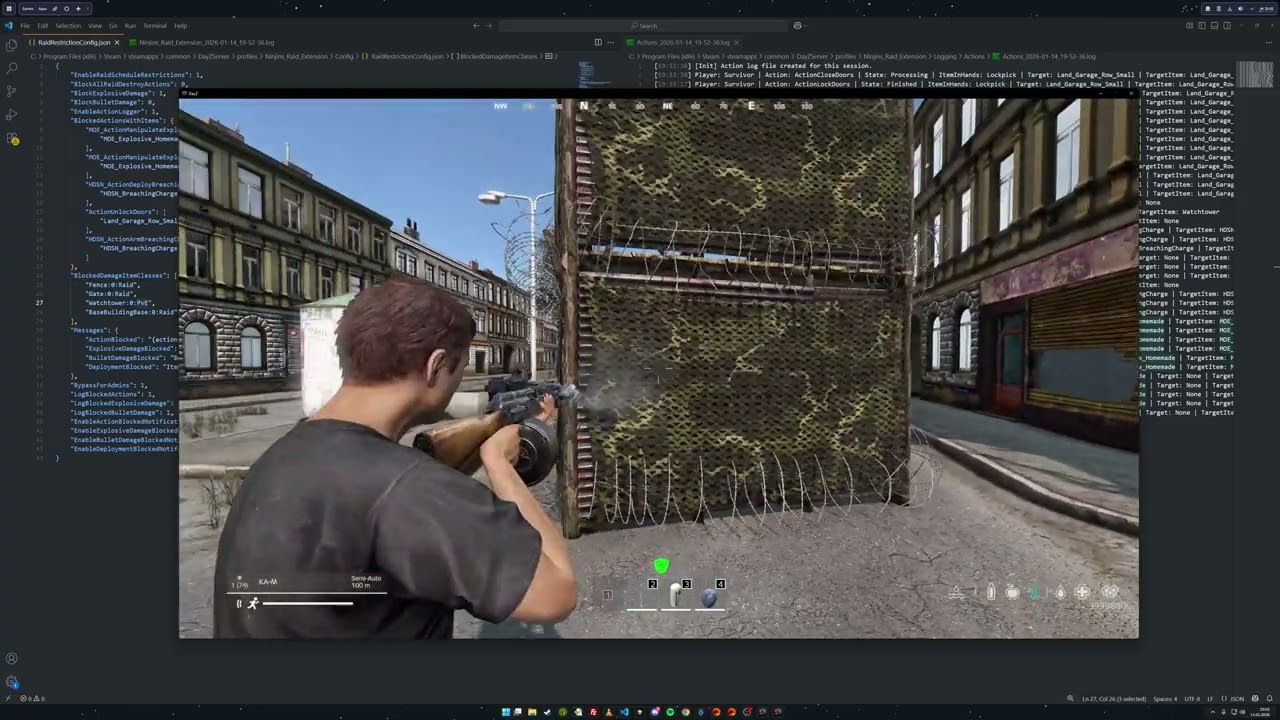The image size is (1280, 720).
Task: Click the VS Code logo icon
Action: click(8, 25)
